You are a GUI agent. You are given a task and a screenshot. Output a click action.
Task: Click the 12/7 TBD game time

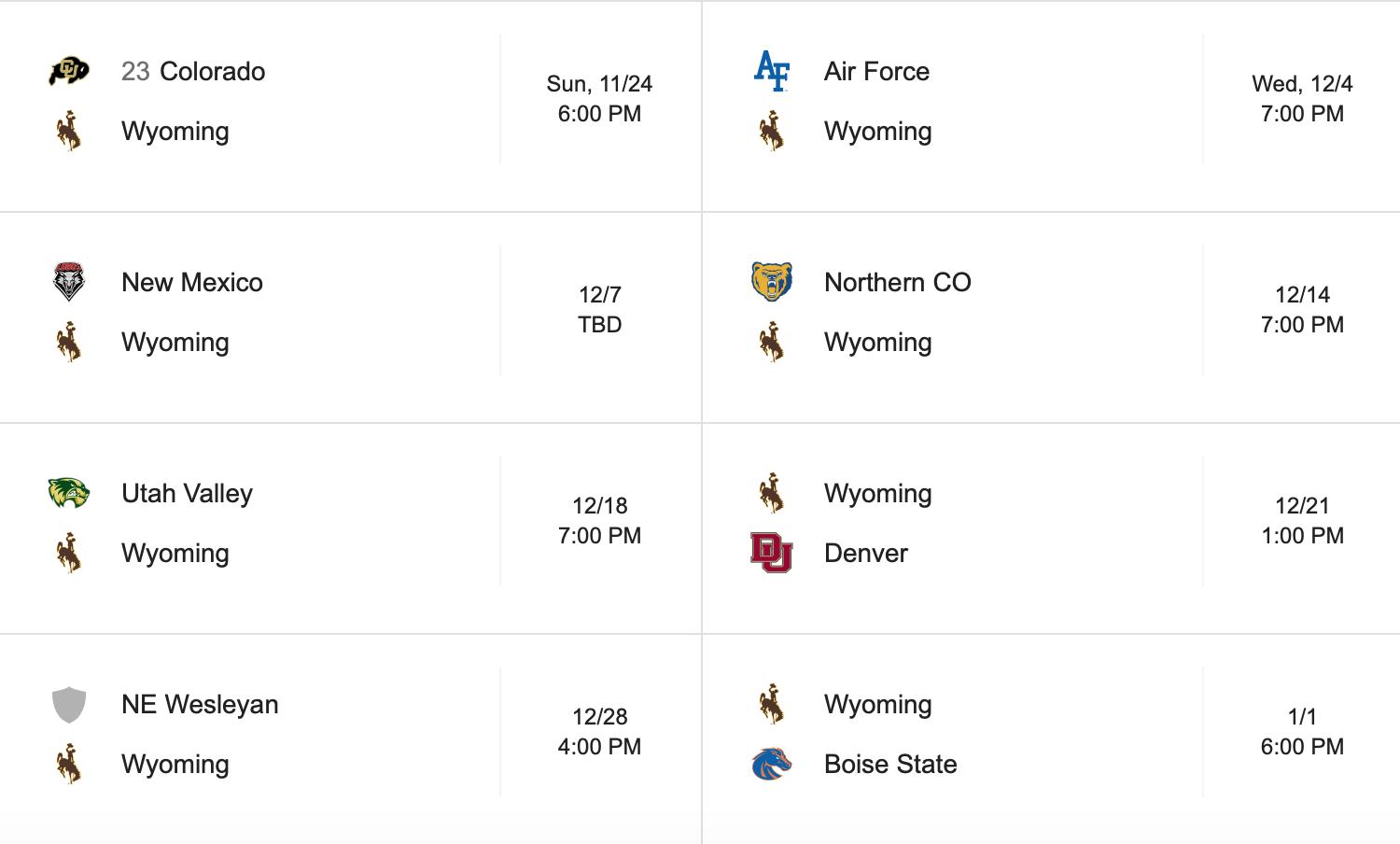(x=599, y=310)
